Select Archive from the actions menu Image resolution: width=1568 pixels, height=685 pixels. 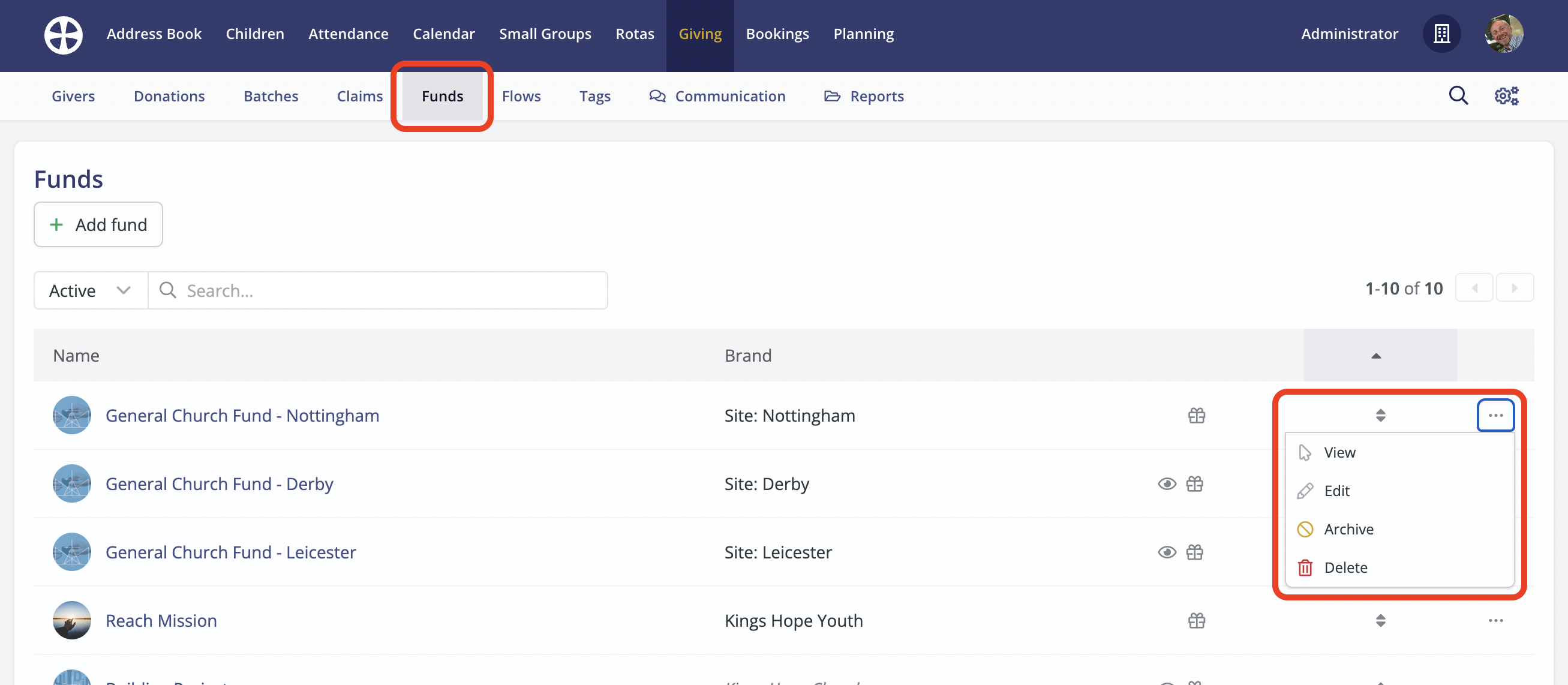1348,529
